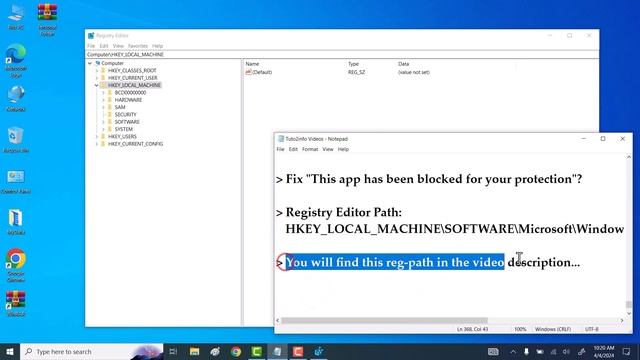Collapse the HKEY_LOCAL_MACHINE node
The image size is (640, 360).
pyautogui.click(x=97, y=85)
